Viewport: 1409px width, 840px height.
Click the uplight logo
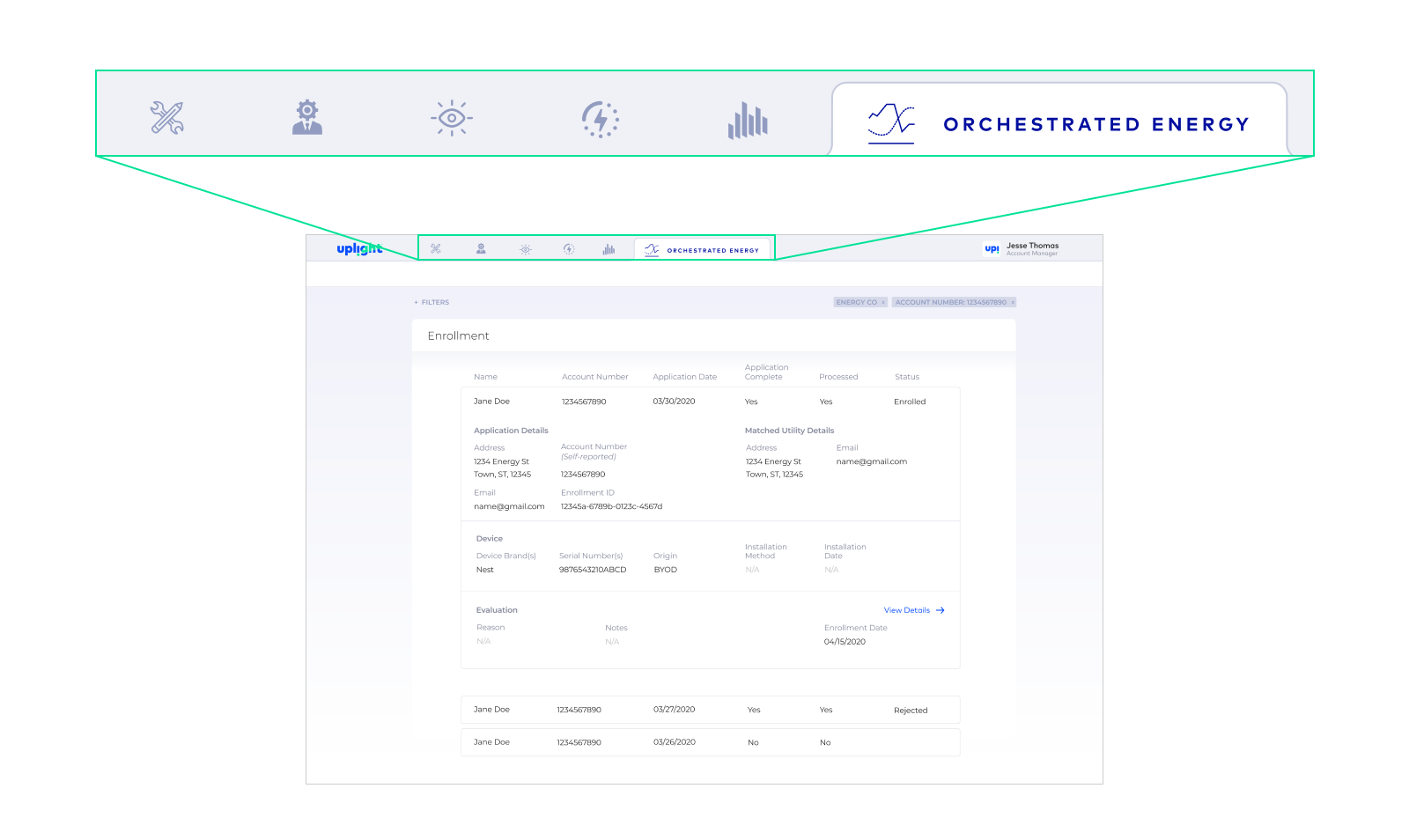point(359,249)
